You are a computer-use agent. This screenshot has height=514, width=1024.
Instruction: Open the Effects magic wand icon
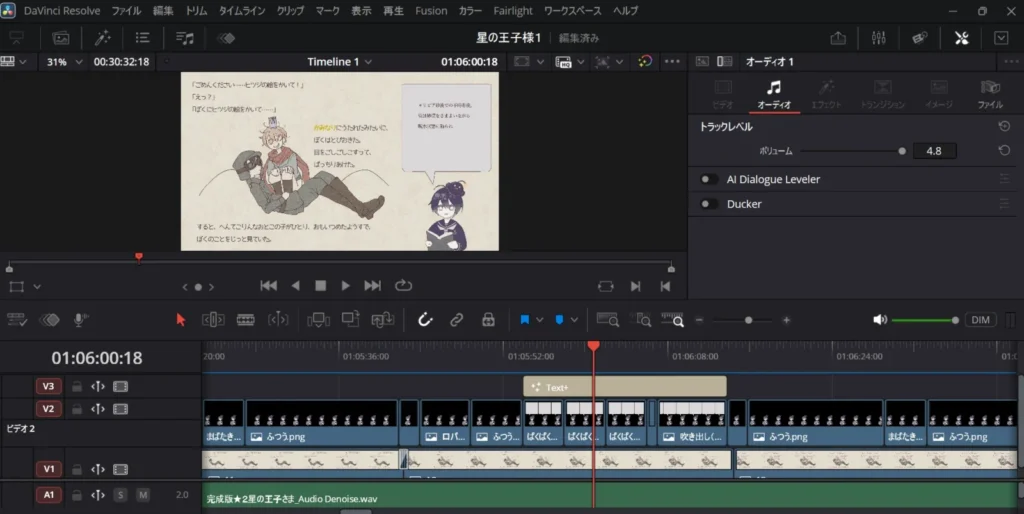pos(103,38)
